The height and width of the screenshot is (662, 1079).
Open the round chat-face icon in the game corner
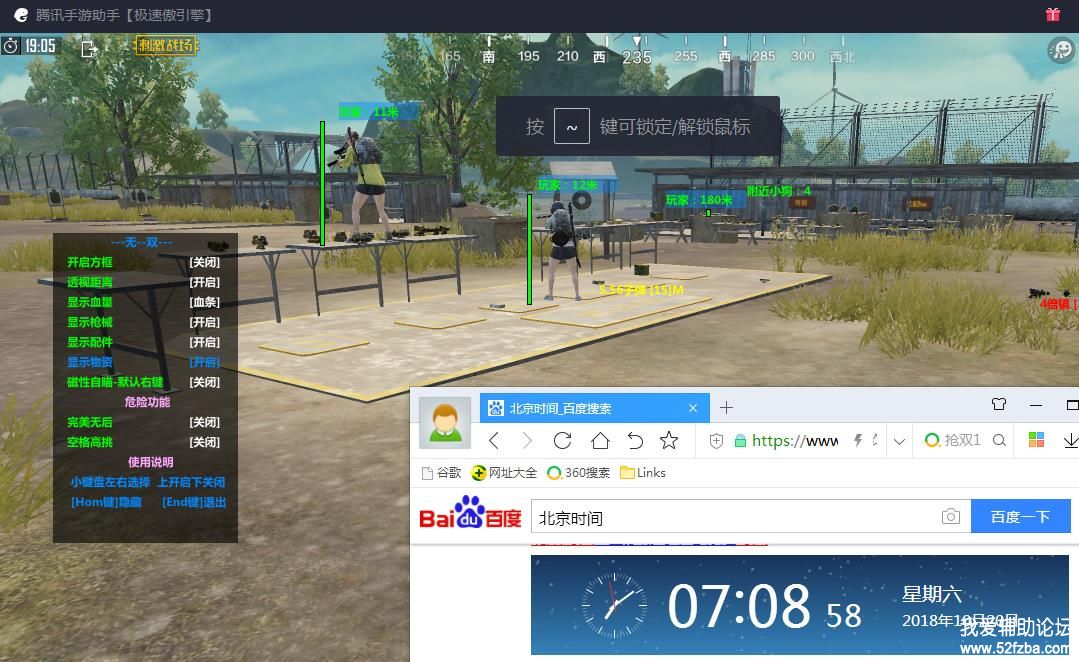[1060, 50]
